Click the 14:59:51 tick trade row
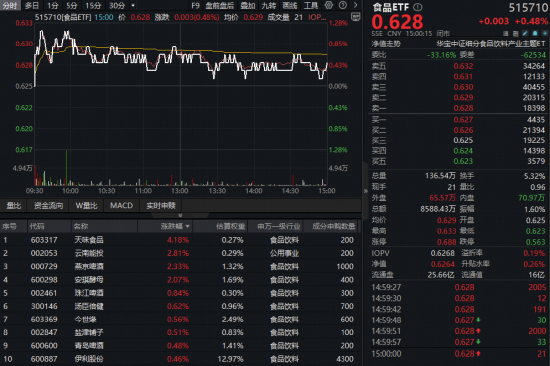Screen dimensions: 550x366 (459, 331)
